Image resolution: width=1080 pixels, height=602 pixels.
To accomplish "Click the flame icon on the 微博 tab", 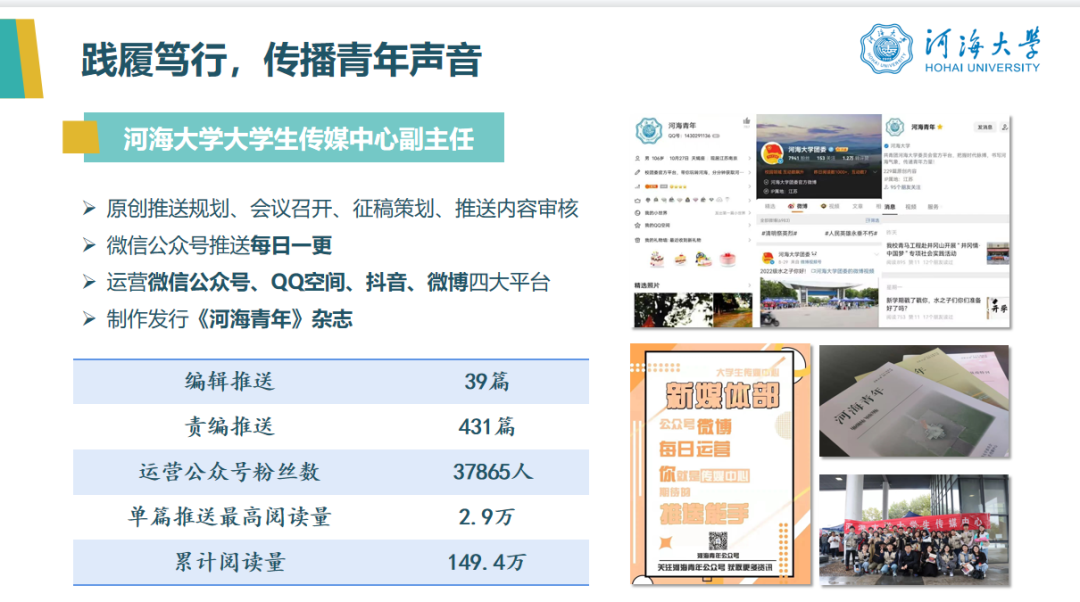I will pyautogui.click(x=791, y=206).
